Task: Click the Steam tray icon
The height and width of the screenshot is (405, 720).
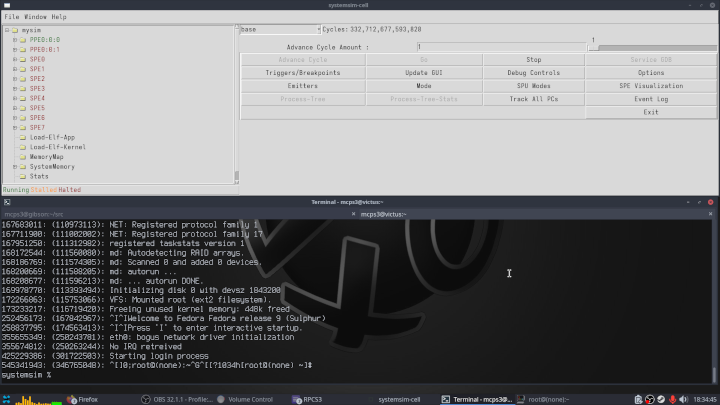Action: (661, 399)
